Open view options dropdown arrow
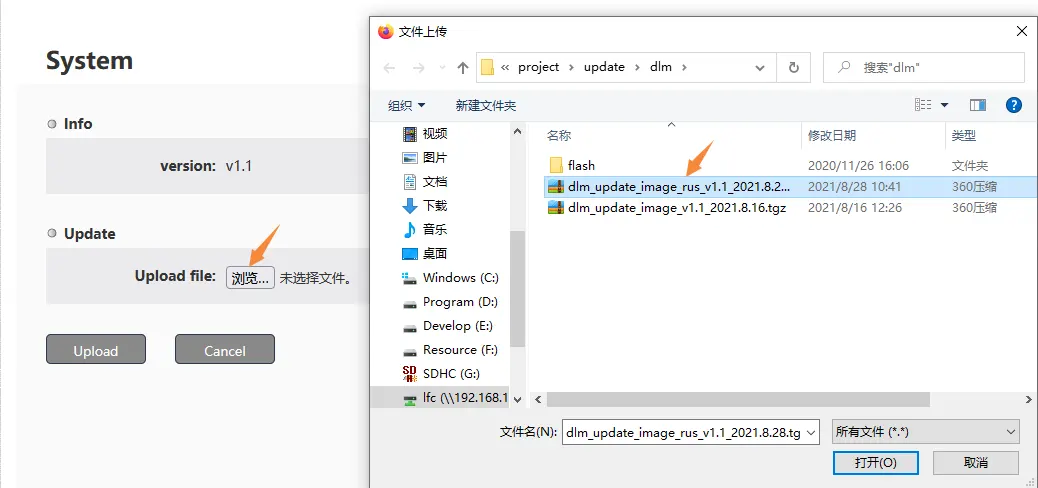 point(945,105)
